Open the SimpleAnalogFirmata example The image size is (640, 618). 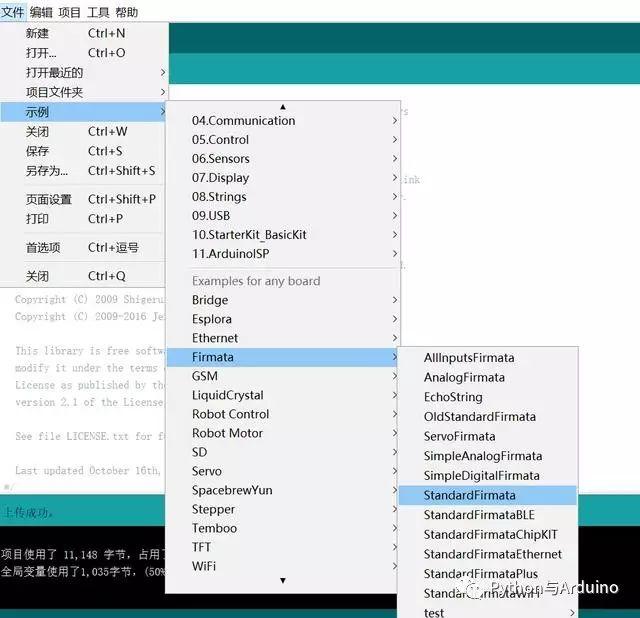coord(487,456)
